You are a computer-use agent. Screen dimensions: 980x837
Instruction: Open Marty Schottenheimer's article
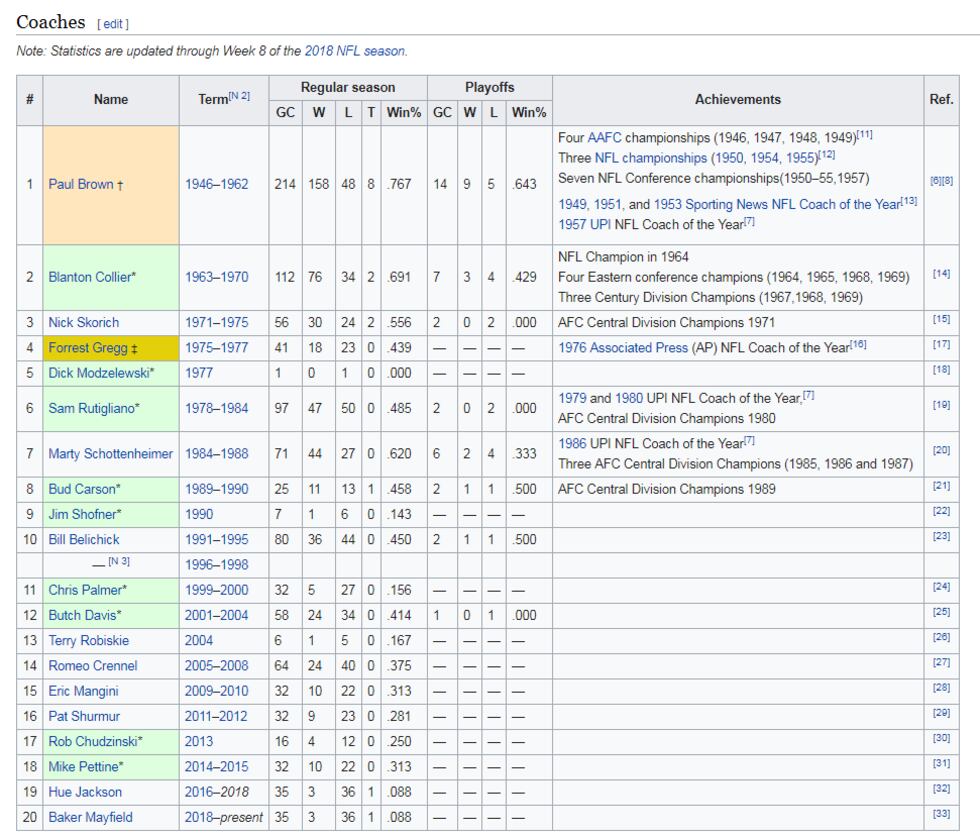109,452
